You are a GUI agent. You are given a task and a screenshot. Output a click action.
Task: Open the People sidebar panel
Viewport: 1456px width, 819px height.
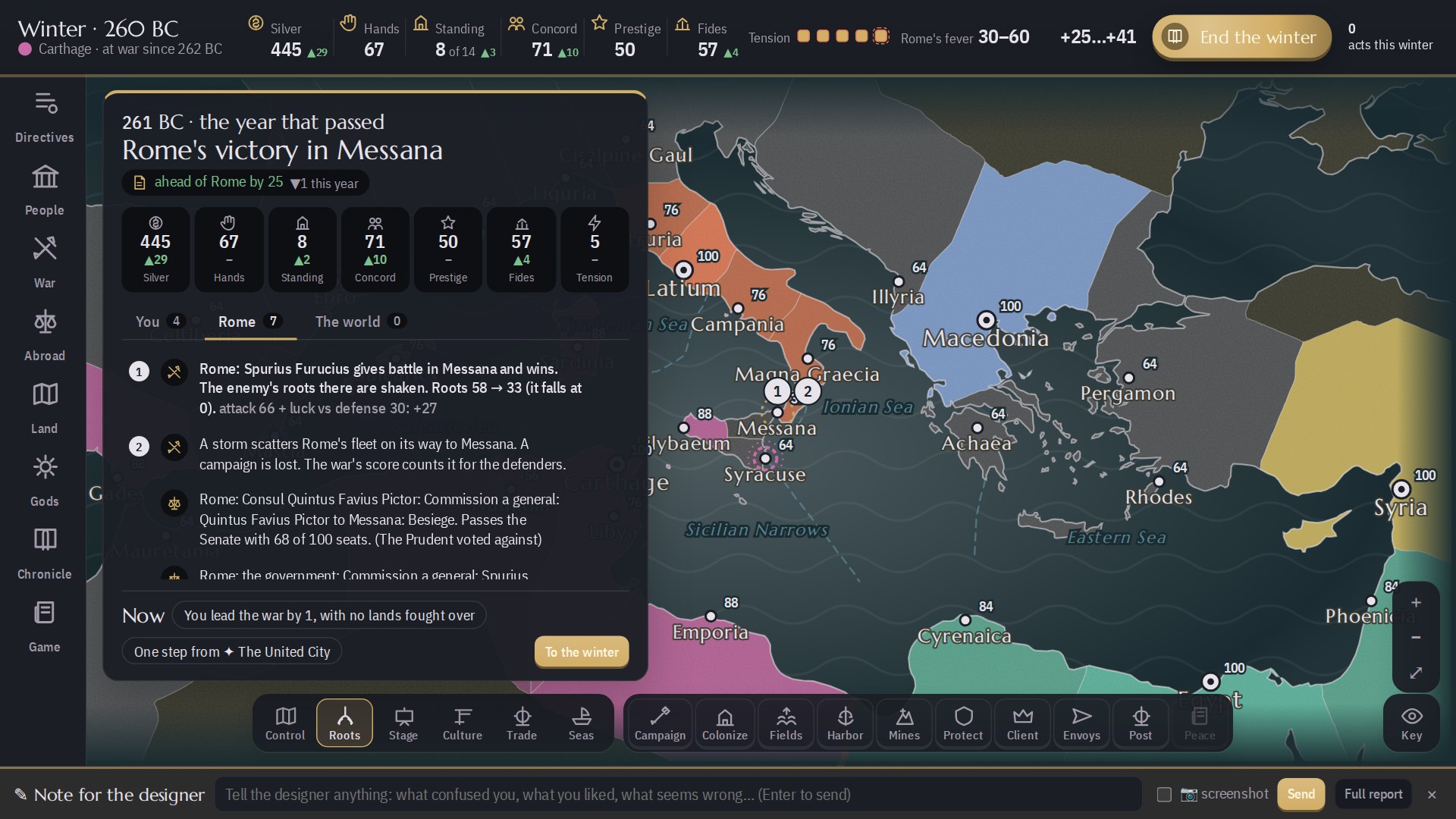click(45, 190)
